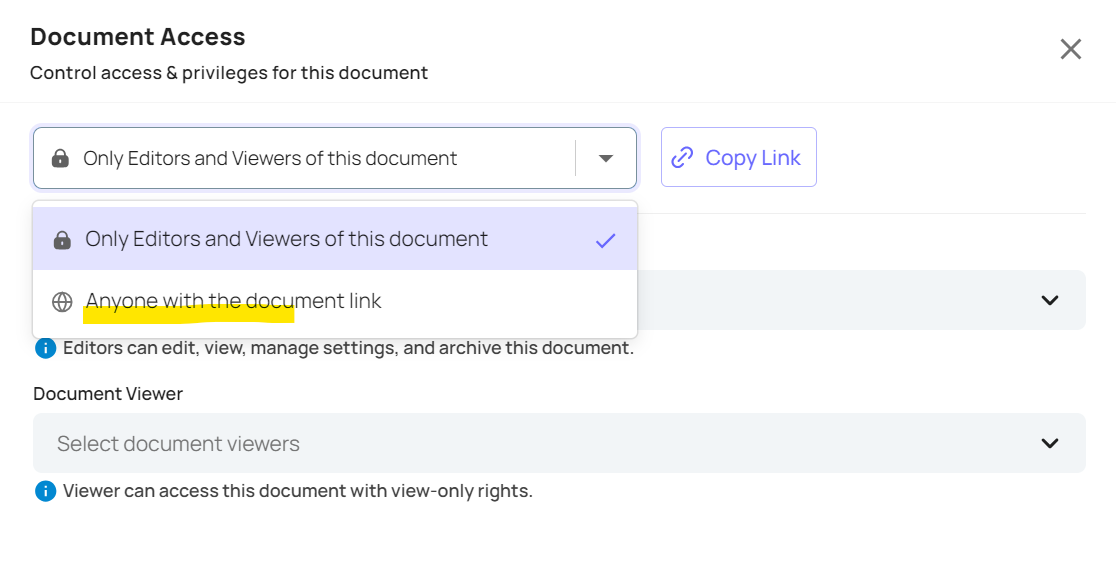Click the chain-link icon in Copy Link
The height and width of the screenshot is (577, 1116).
coord(682,157)
